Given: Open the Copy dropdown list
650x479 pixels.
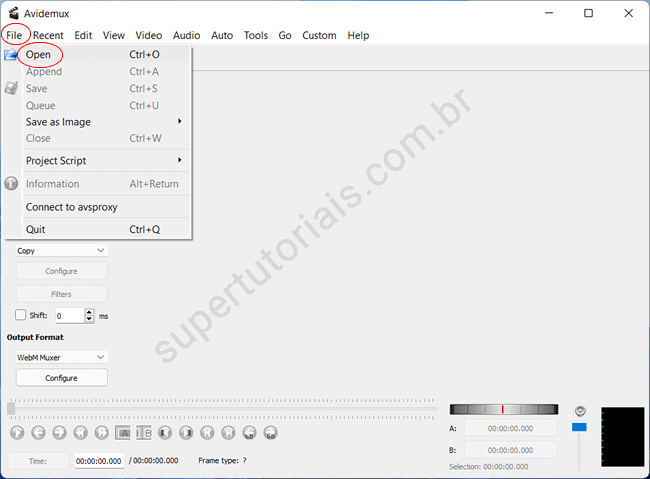Looking at the screenshot, I should point(61,251).
